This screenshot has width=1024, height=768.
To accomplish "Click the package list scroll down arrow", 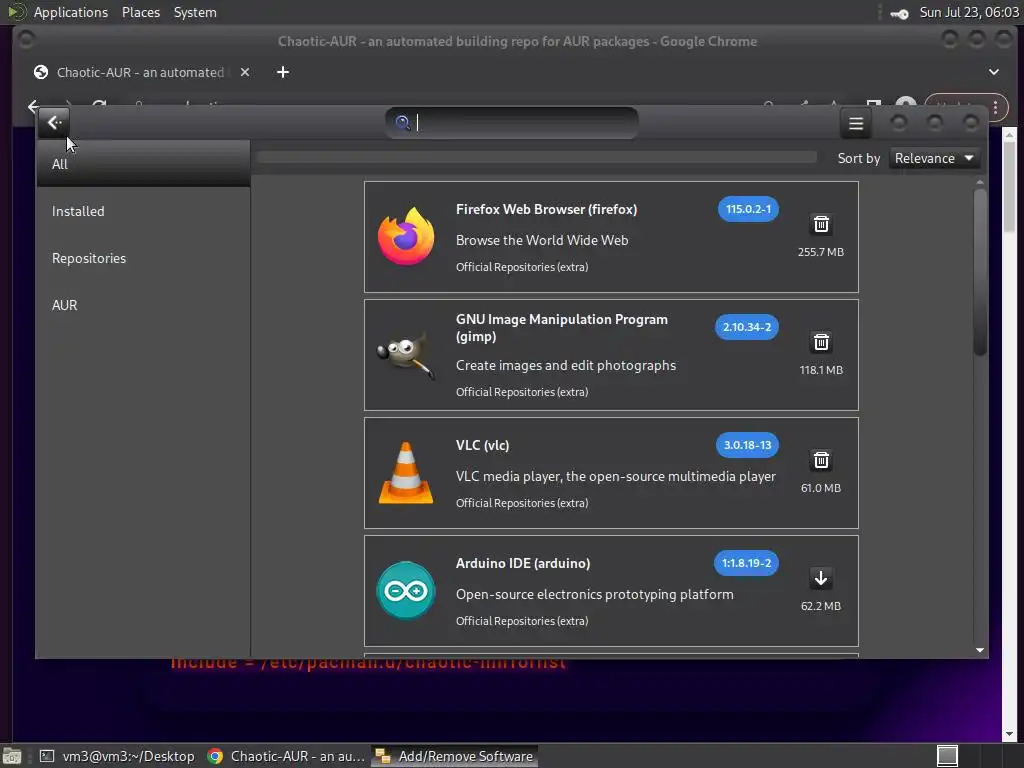I will point(979,650).
